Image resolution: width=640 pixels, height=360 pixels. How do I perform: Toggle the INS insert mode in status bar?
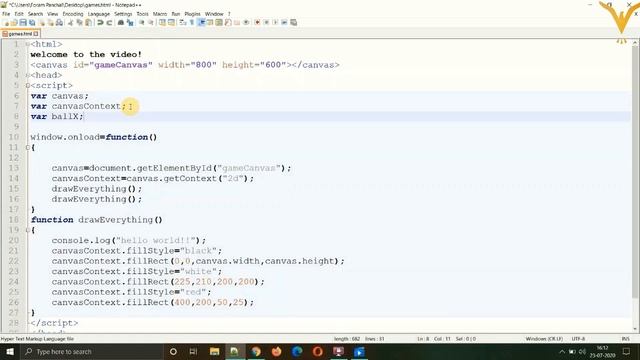pos(625,339)
